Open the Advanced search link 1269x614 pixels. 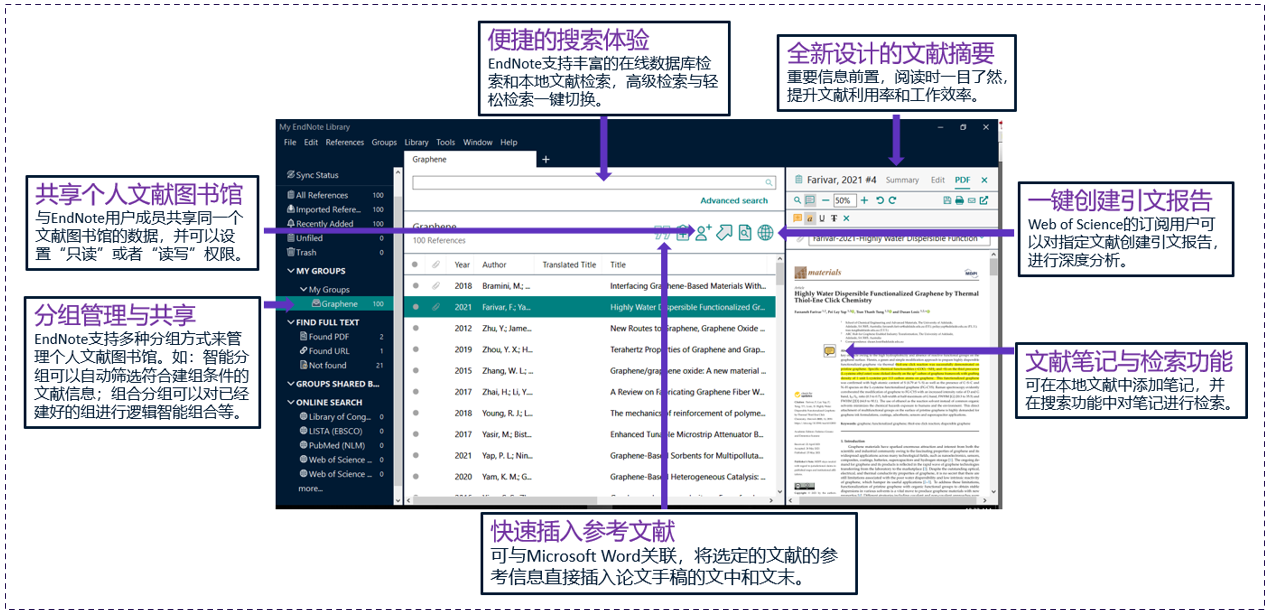[x=734, y=201]
